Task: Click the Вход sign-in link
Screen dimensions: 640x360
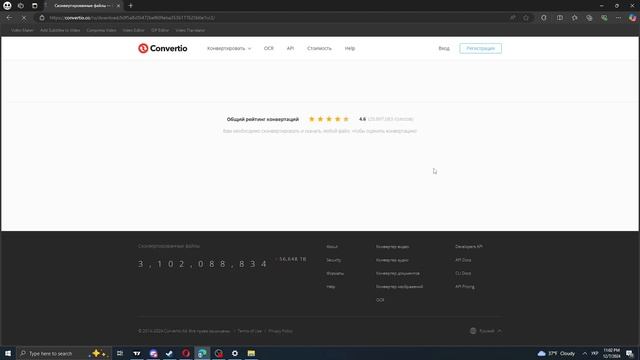Action: point(444,48)
